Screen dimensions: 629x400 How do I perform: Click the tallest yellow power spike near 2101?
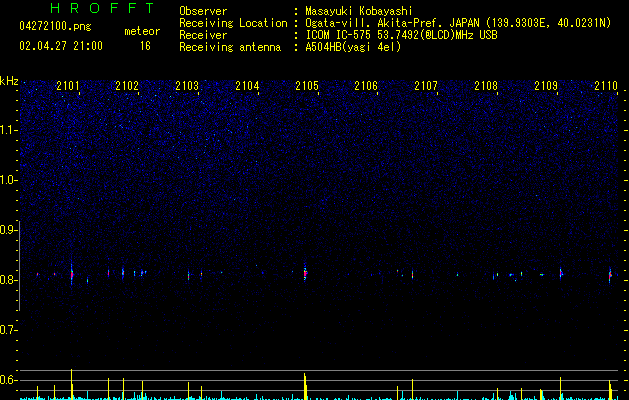point(72,384)
